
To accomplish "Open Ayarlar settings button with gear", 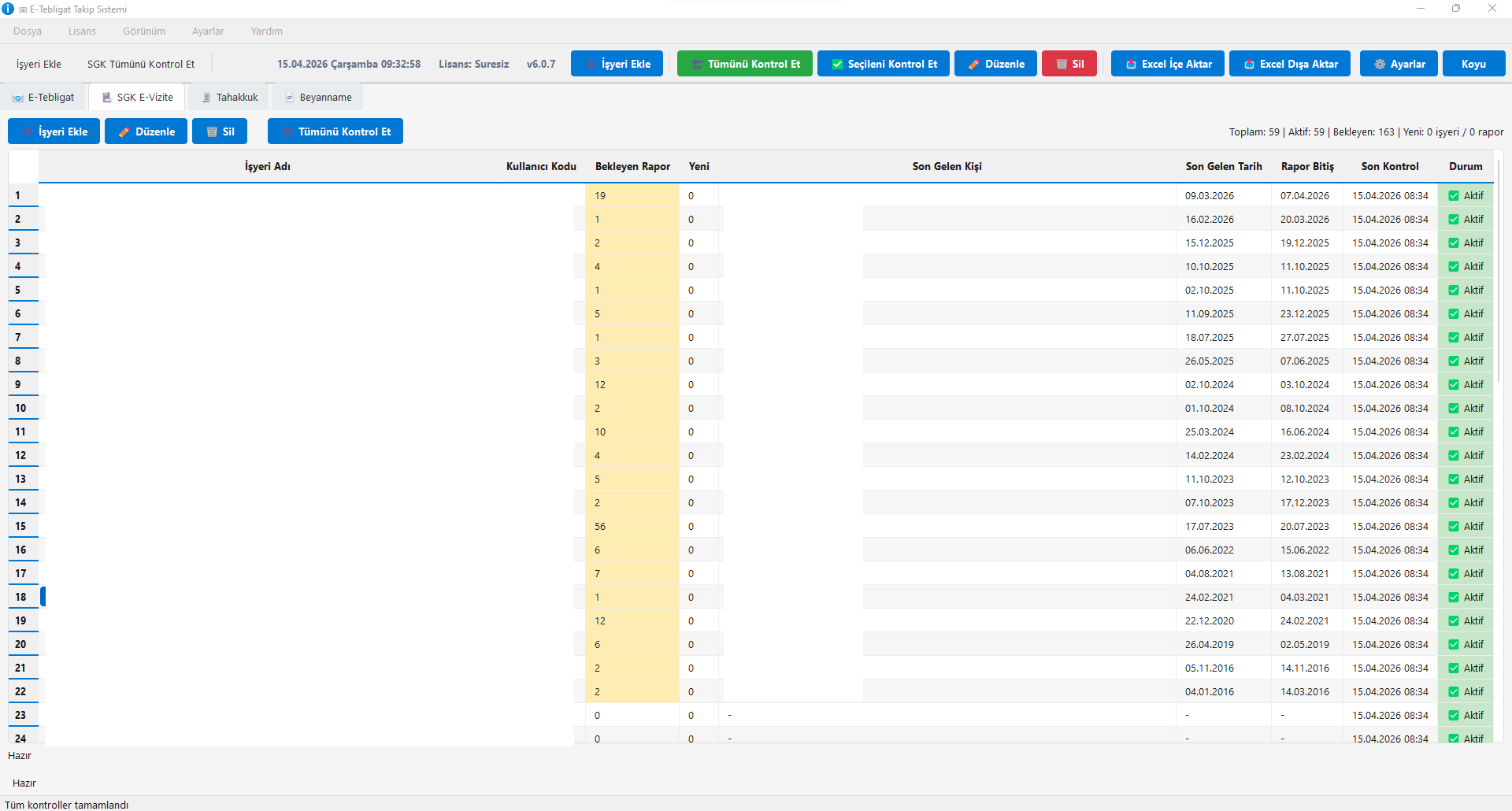I will click(x=1399, y=64).
